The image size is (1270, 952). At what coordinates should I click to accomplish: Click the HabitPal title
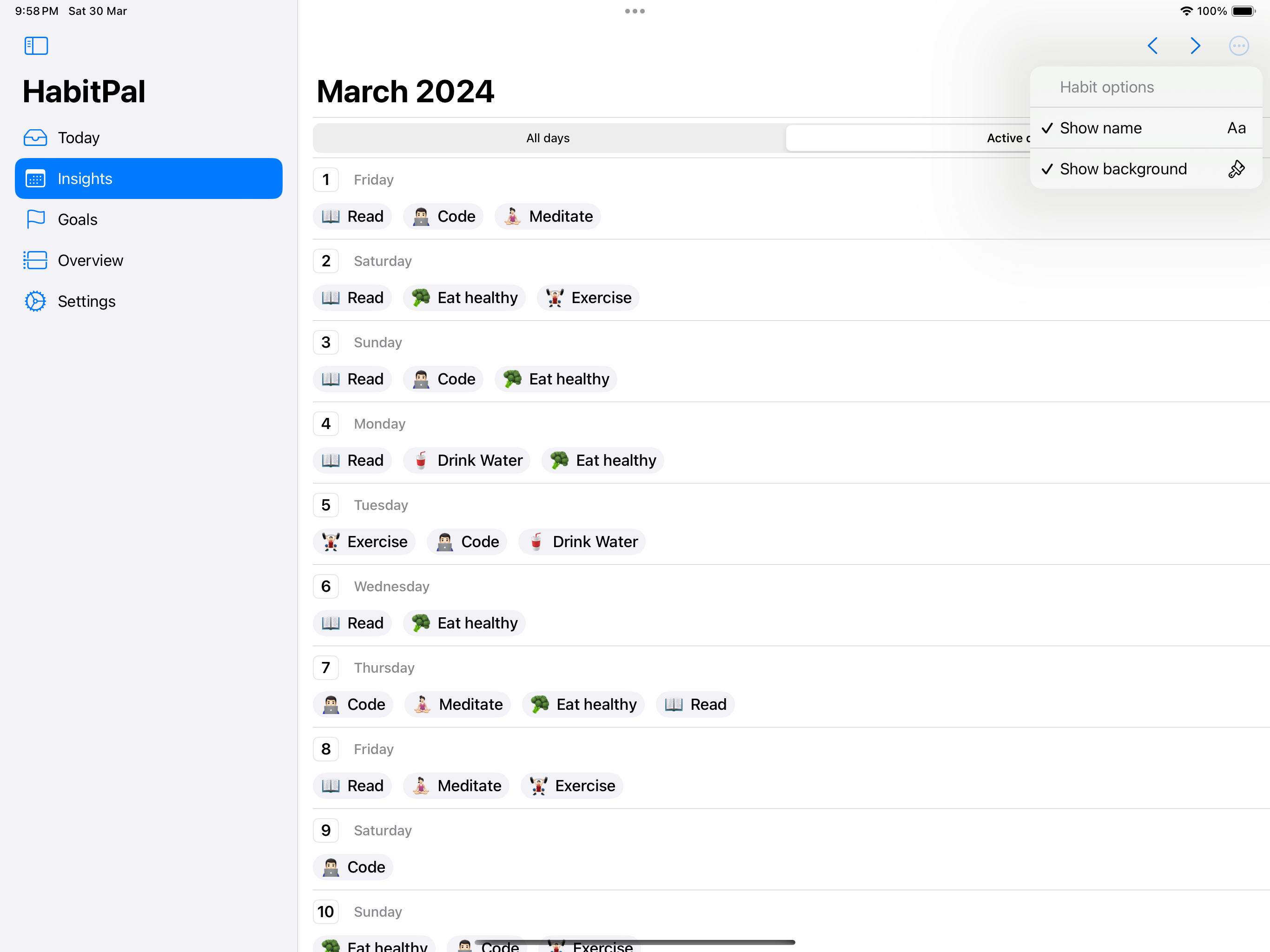point(84,91)
